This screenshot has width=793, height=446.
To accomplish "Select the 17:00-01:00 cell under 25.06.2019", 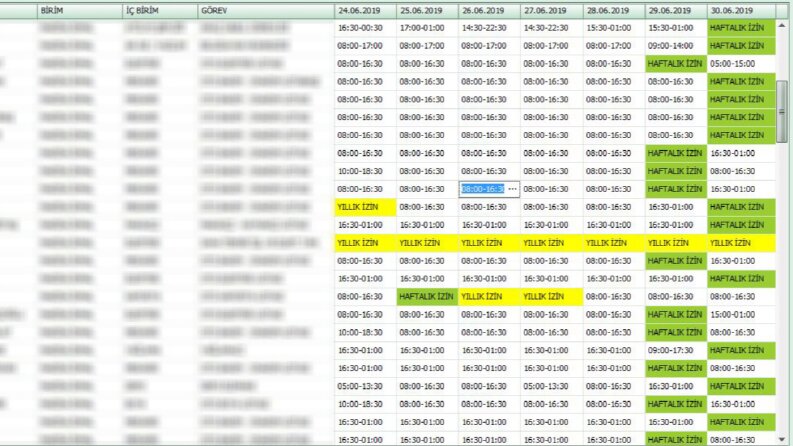I will (x=427, y=28).
